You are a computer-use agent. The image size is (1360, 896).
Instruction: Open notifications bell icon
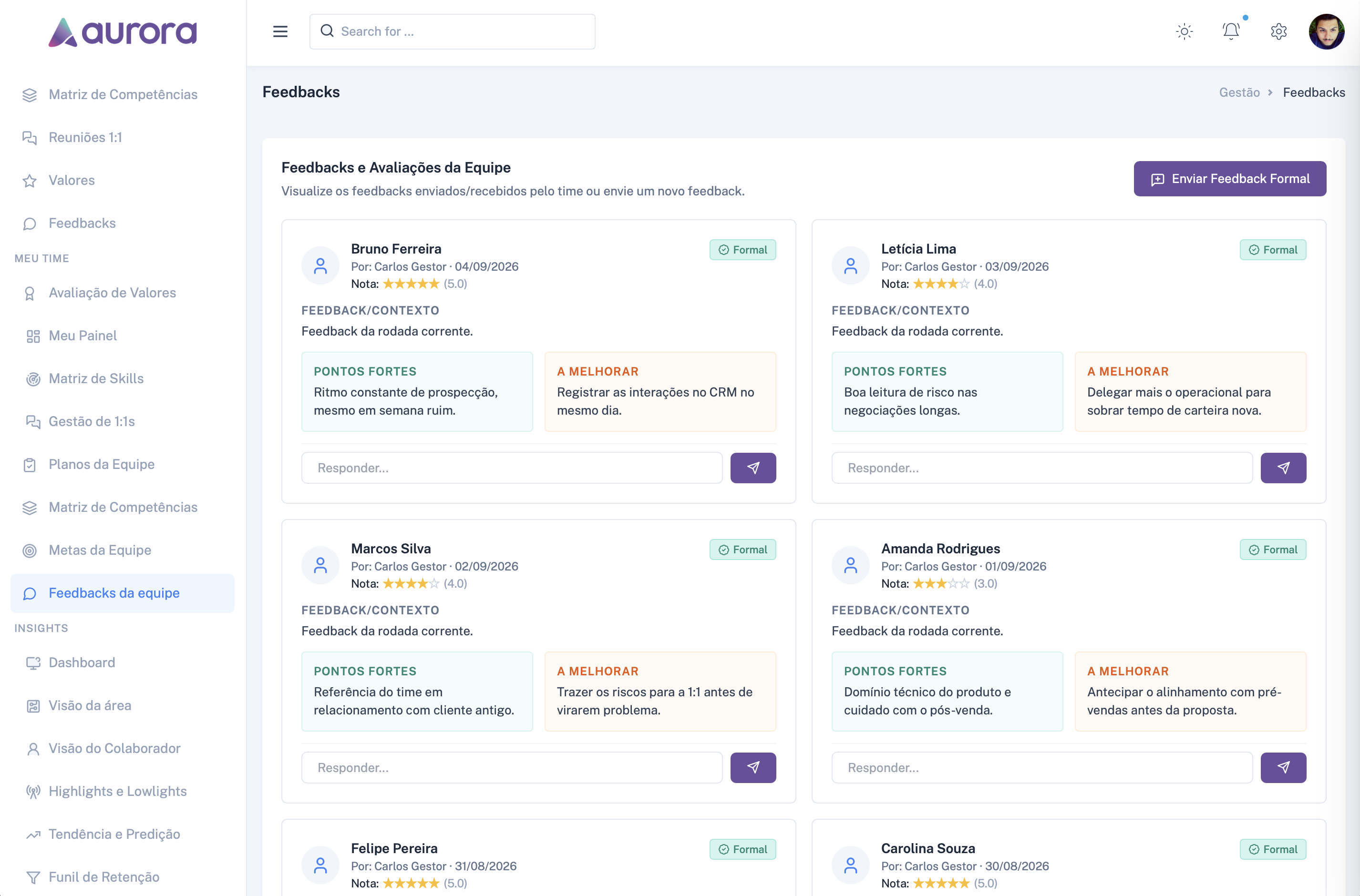click(x=1231, y=31)
